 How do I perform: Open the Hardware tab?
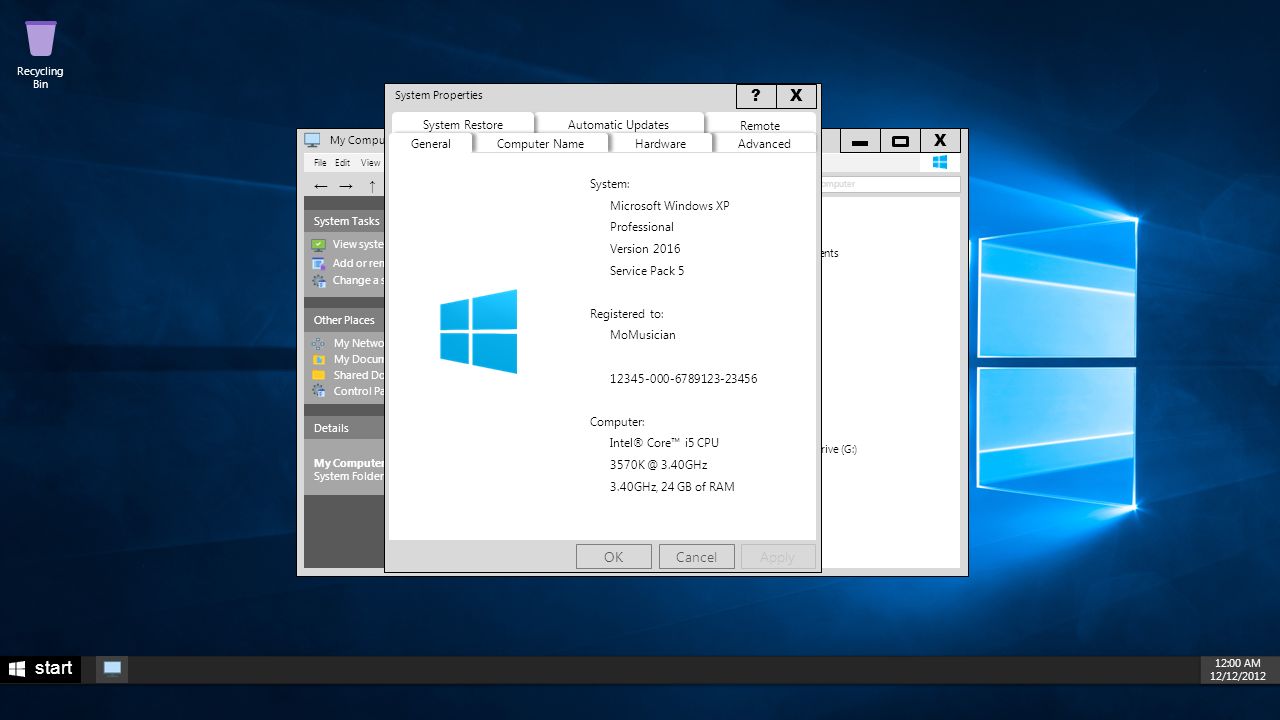661,143
